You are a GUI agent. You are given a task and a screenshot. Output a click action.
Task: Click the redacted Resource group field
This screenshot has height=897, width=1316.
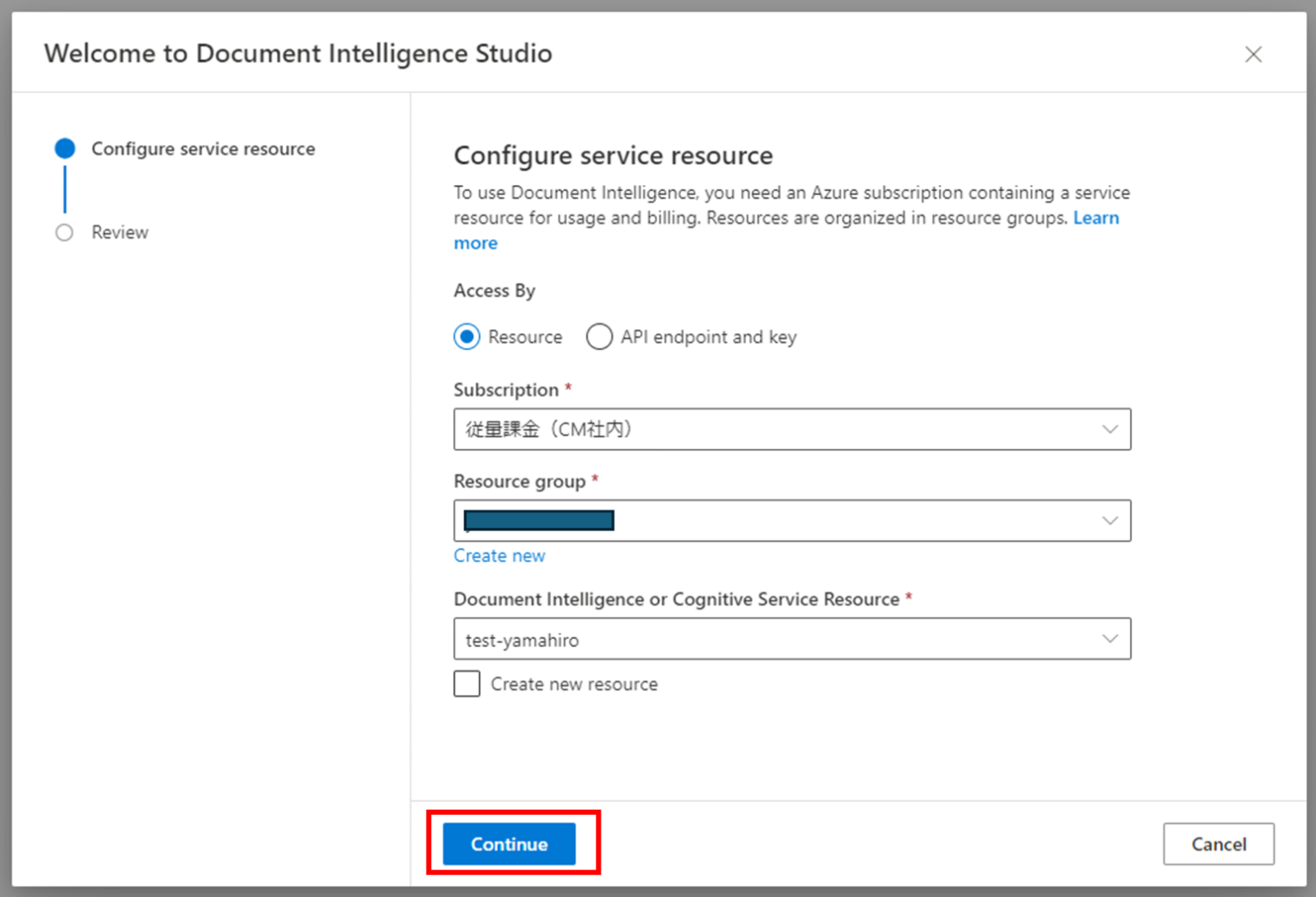(771, 520)
